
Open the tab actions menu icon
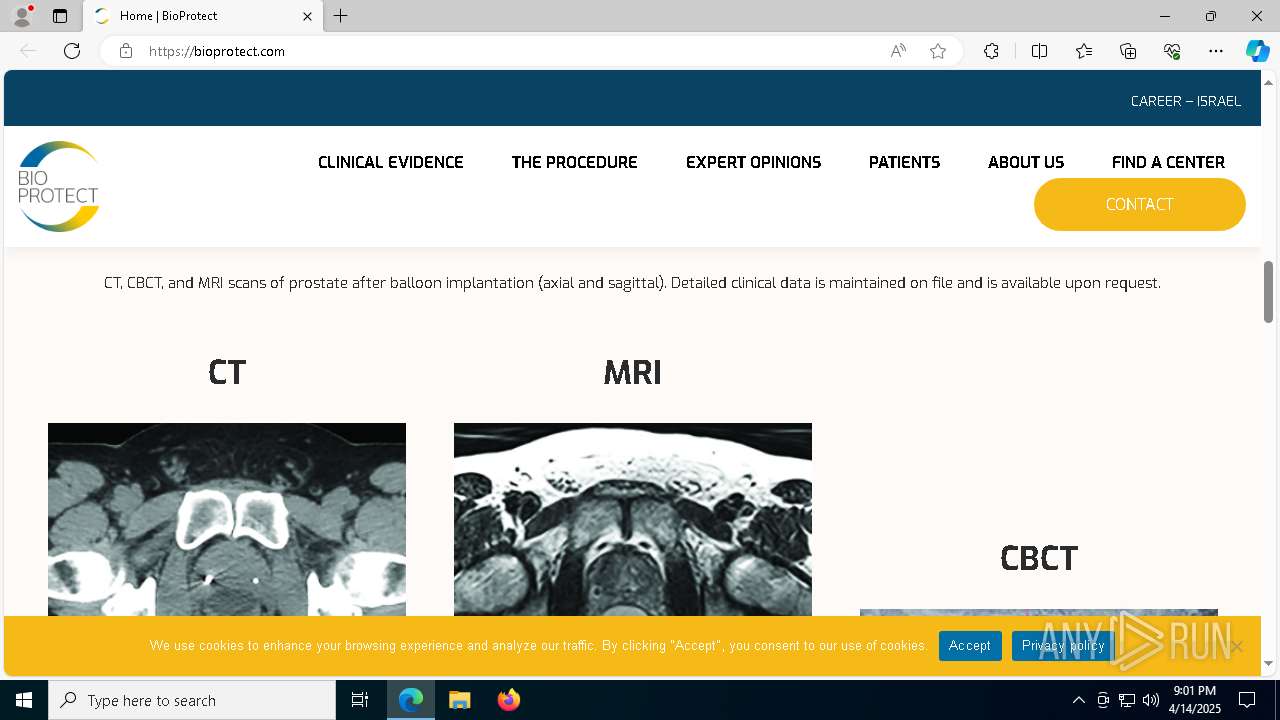(60, 16)
